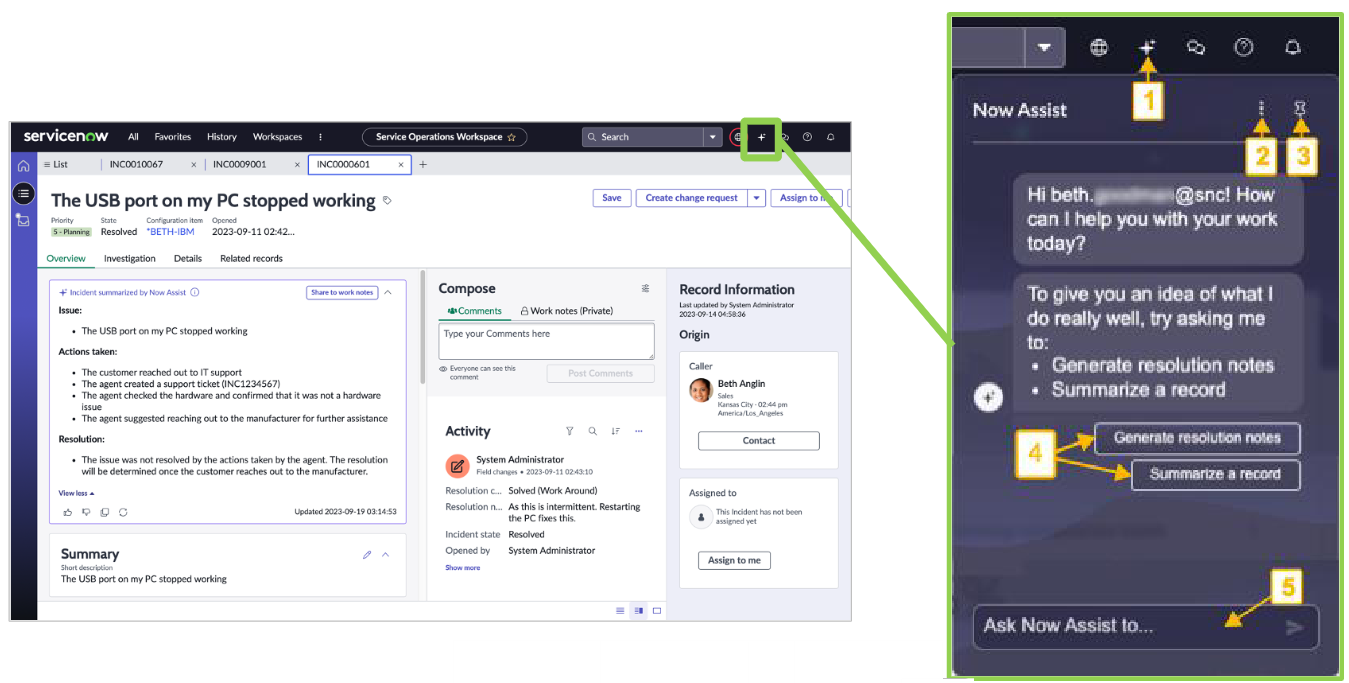Filter the Activity stream
Image resolution: width=1349 pixels, height=683 pixels.
[x=570, y=431]
